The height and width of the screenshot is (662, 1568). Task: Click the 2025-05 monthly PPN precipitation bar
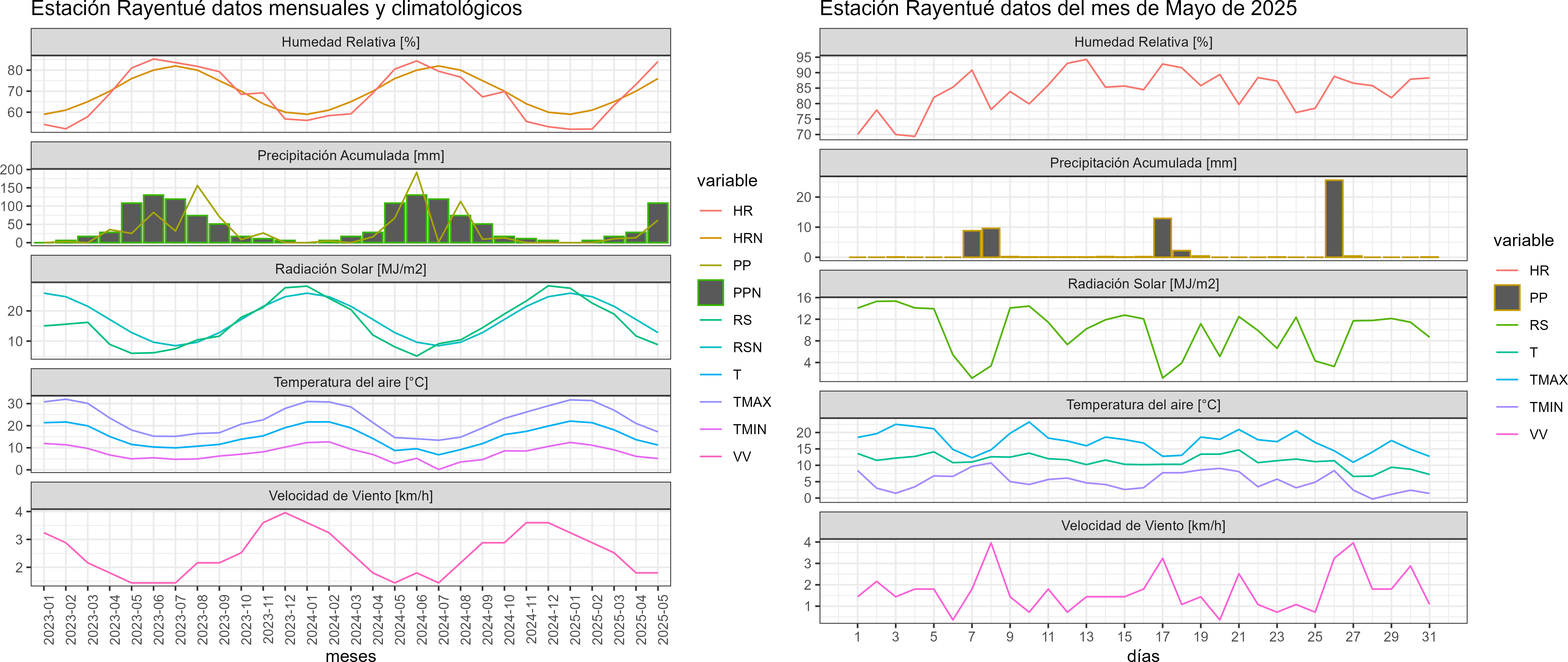[657, 223]
